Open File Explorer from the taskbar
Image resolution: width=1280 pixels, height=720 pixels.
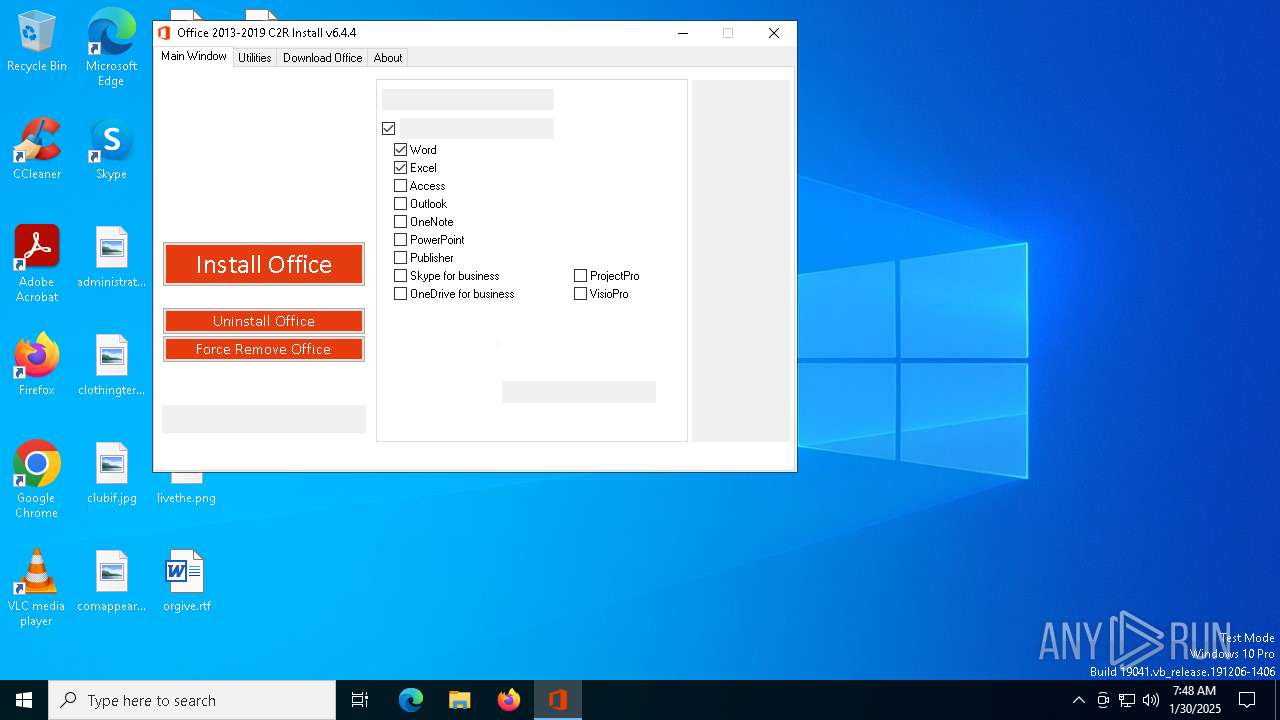click(459, 700)
